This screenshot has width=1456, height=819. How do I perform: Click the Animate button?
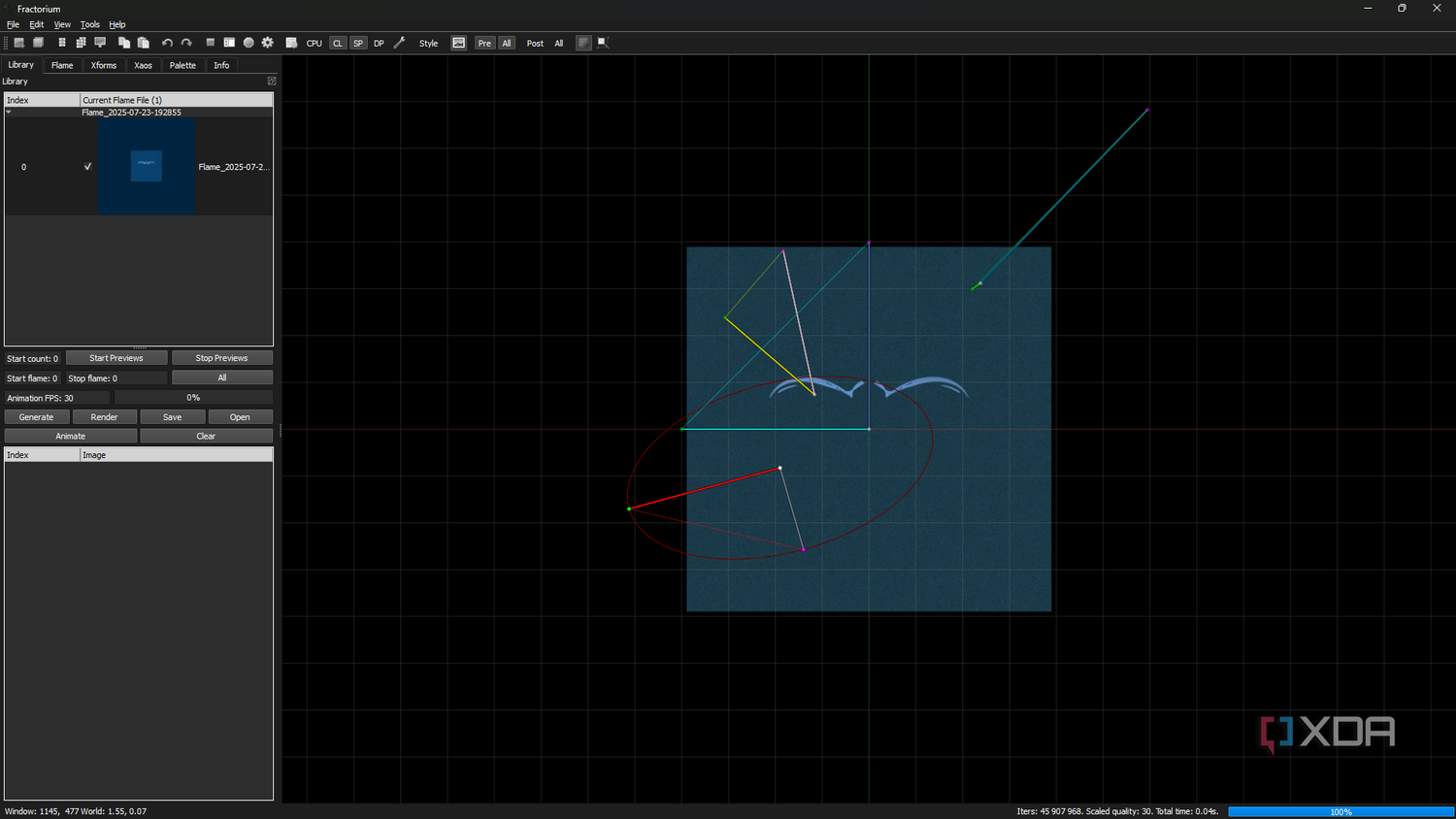71,436
